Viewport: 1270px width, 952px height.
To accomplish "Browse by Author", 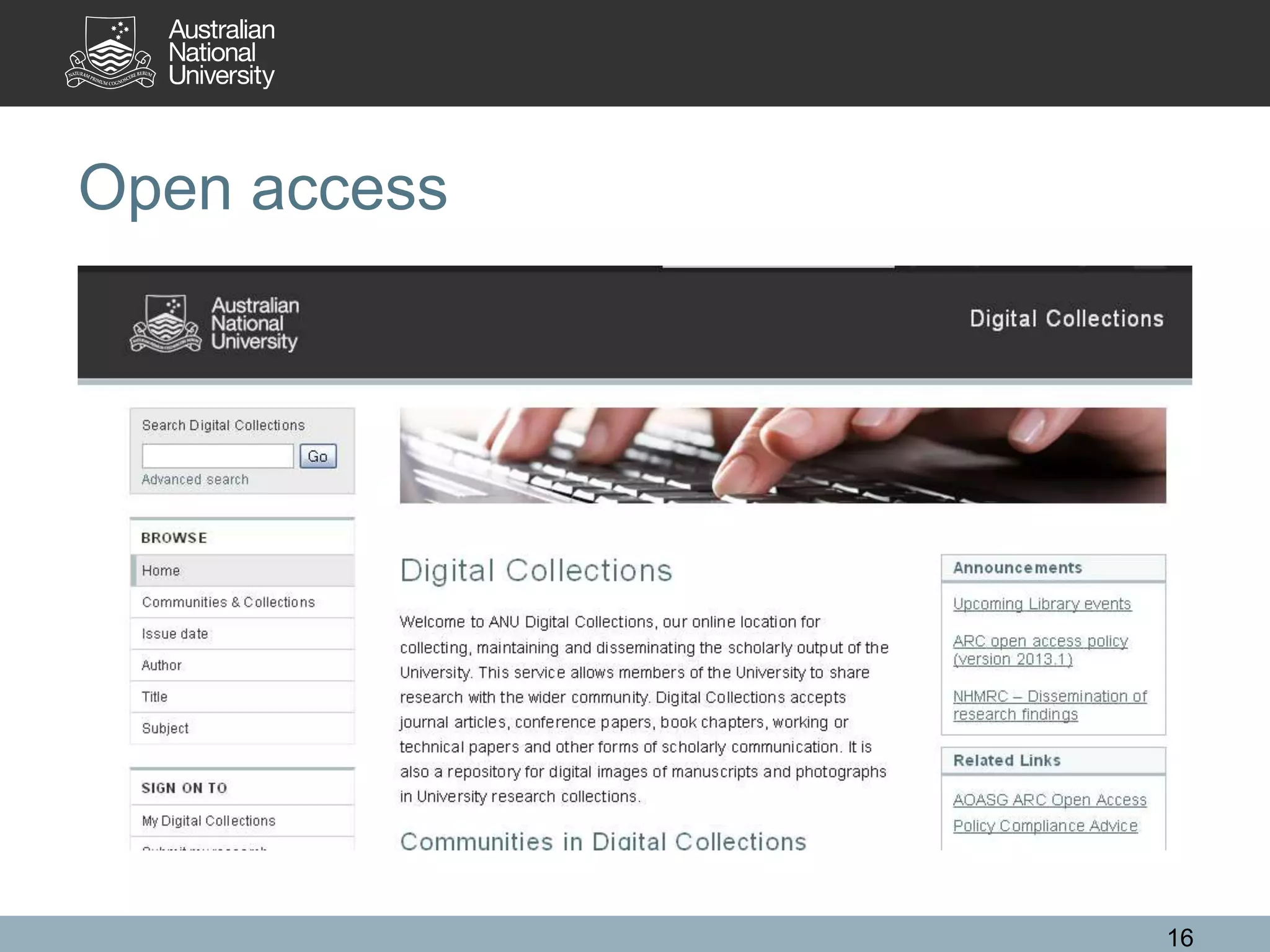I will click(242, 666).
